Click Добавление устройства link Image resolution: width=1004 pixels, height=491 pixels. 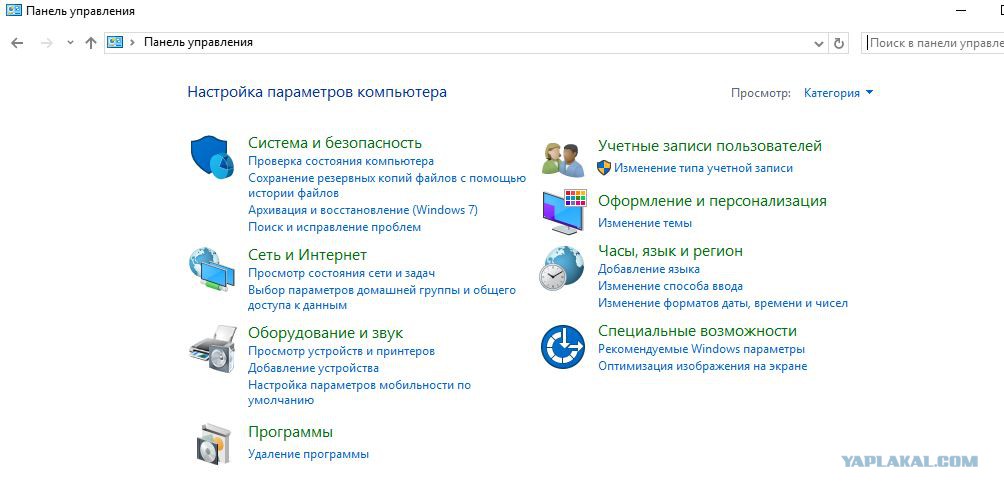pyautogui.click(x=313, y=368)
